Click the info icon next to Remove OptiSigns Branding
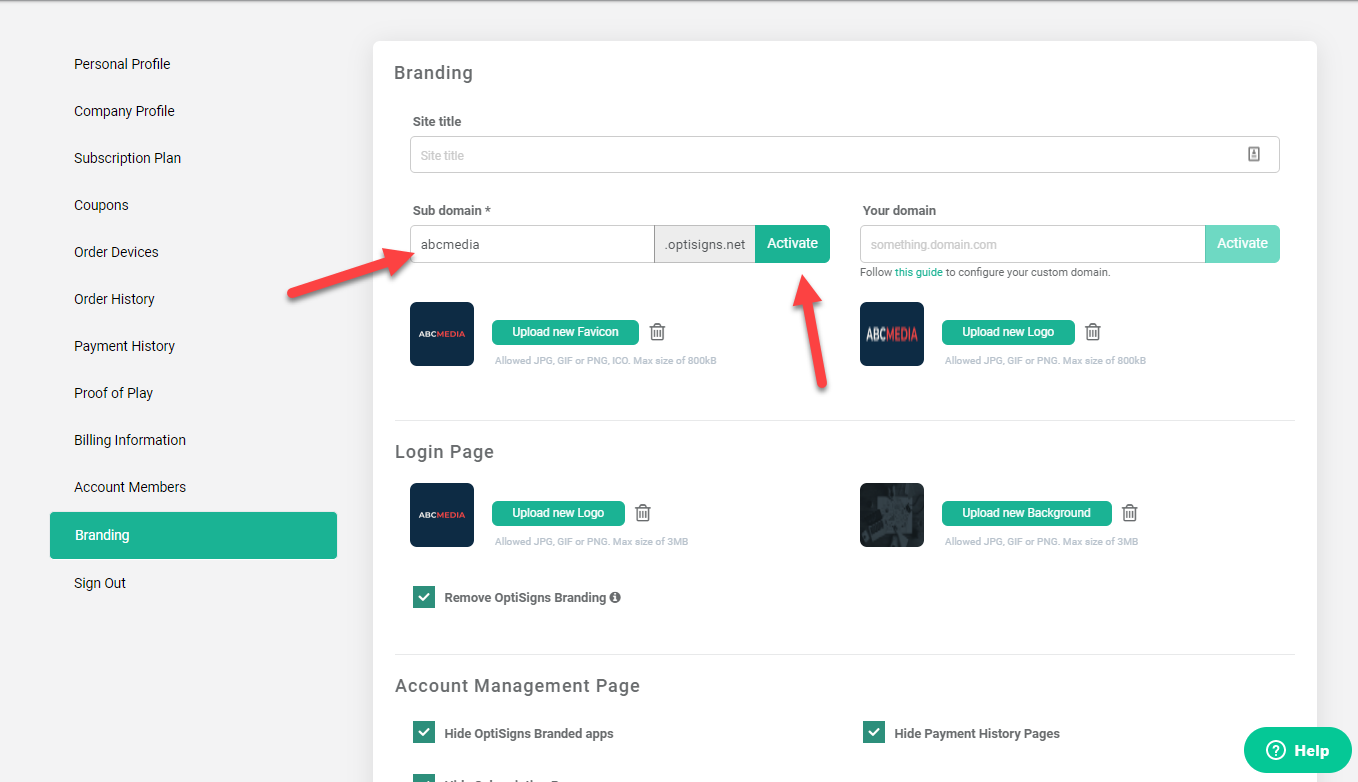The image size is (1358, 782). (x=615, y=598)
